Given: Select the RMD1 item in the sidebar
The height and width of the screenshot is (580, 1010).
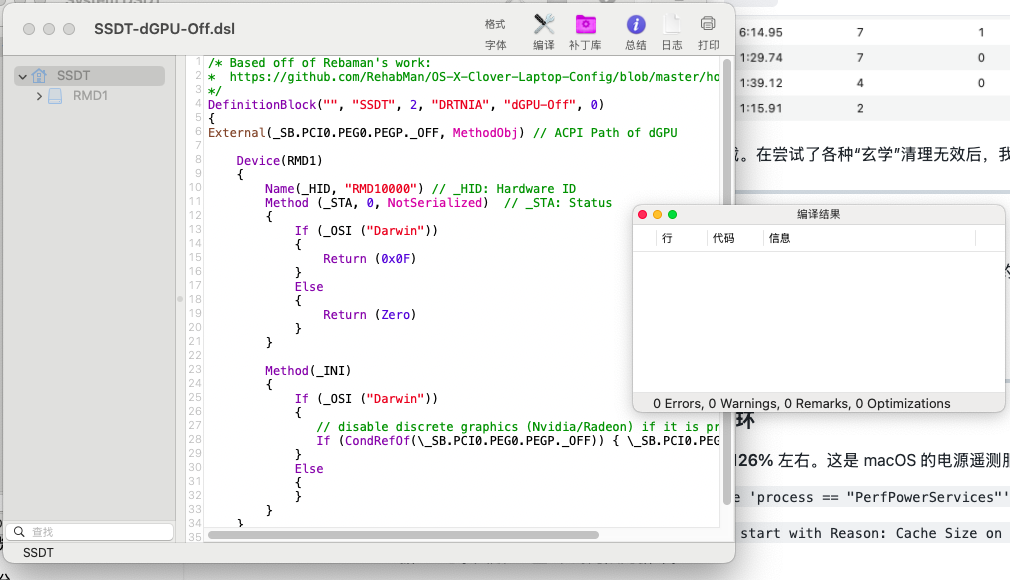Looking at the screenshot, I should click(x=90, y=96).
